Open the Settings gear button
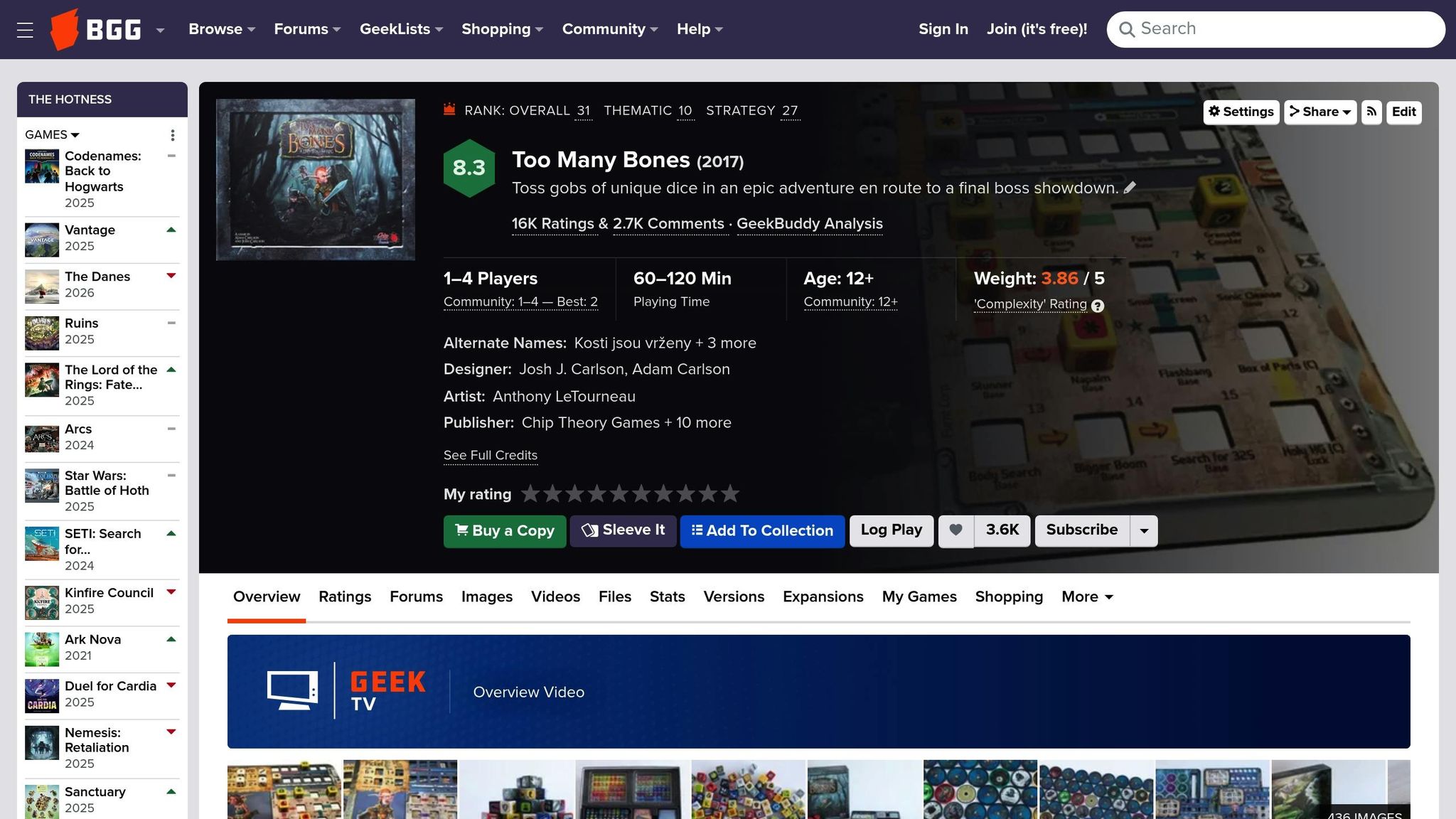1456x819 pixels. (1241, 112)
